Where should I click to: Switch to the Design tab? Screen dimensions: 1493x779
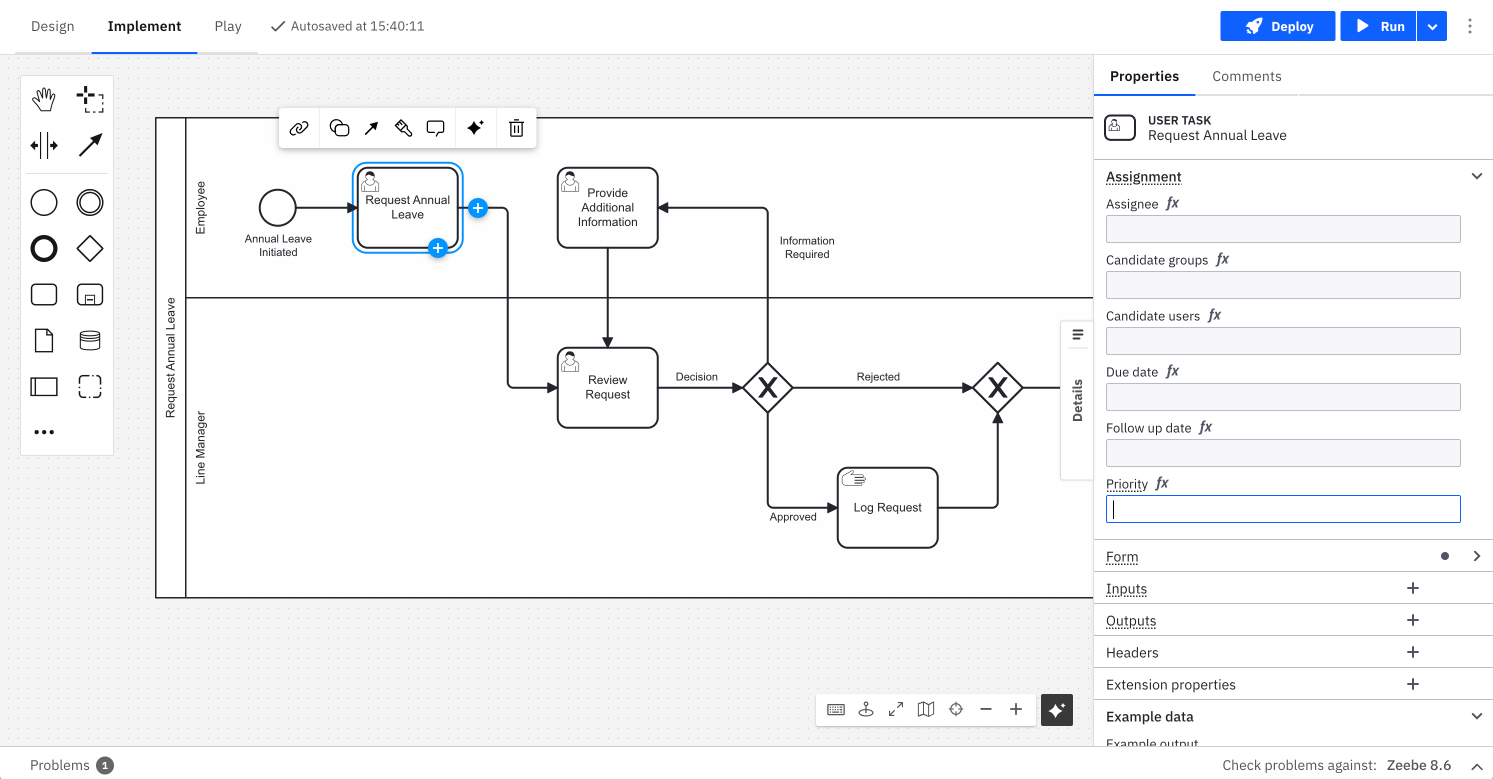pos(52,26)
